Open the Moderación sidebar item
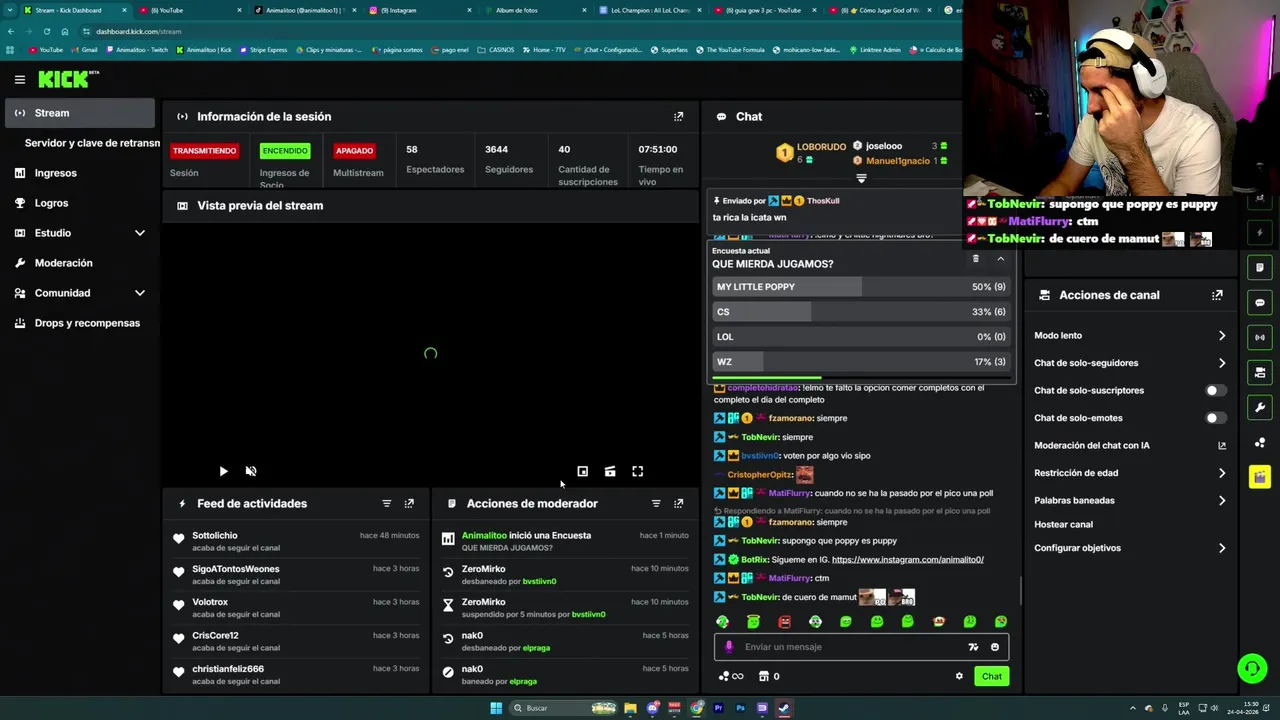Screen dimensions: 1280x720 pos(79,263)
